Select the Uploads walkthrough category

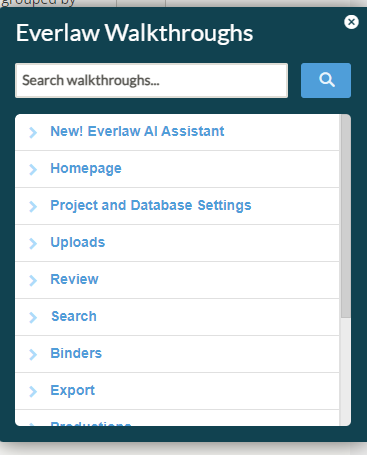(78, 242)
